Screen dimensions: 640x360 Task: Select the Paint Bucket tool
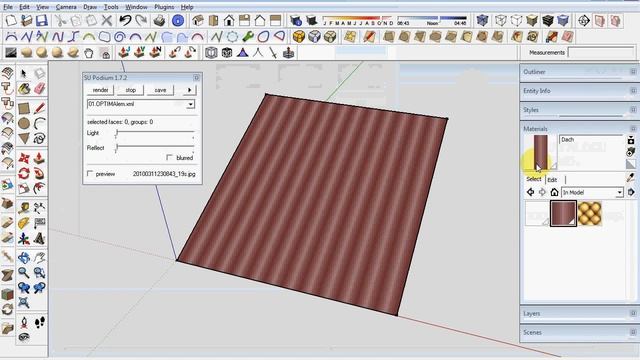click(x=24, y=88)
